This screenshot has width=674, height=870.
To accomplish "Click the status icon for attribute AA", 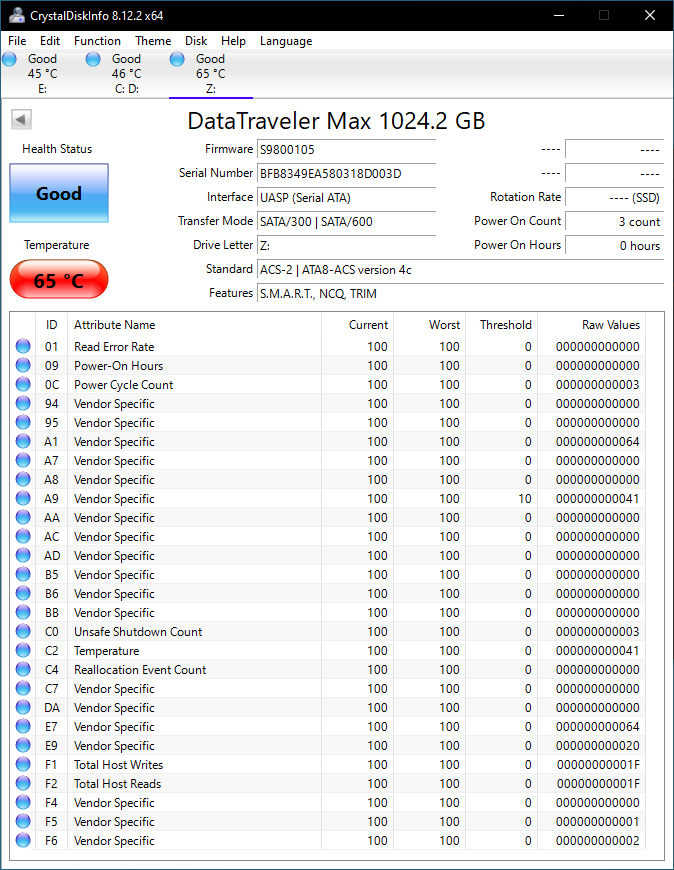I will pos(23,517).
